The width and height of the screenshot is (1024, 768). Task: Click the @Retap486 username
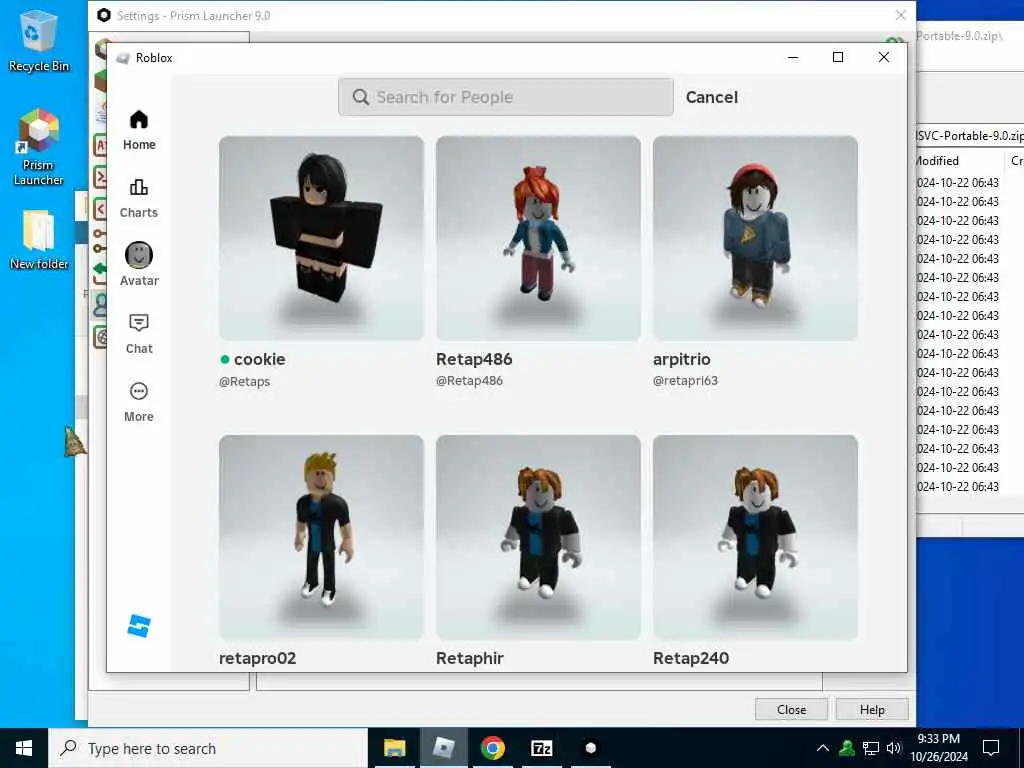[x=469, y=381]
